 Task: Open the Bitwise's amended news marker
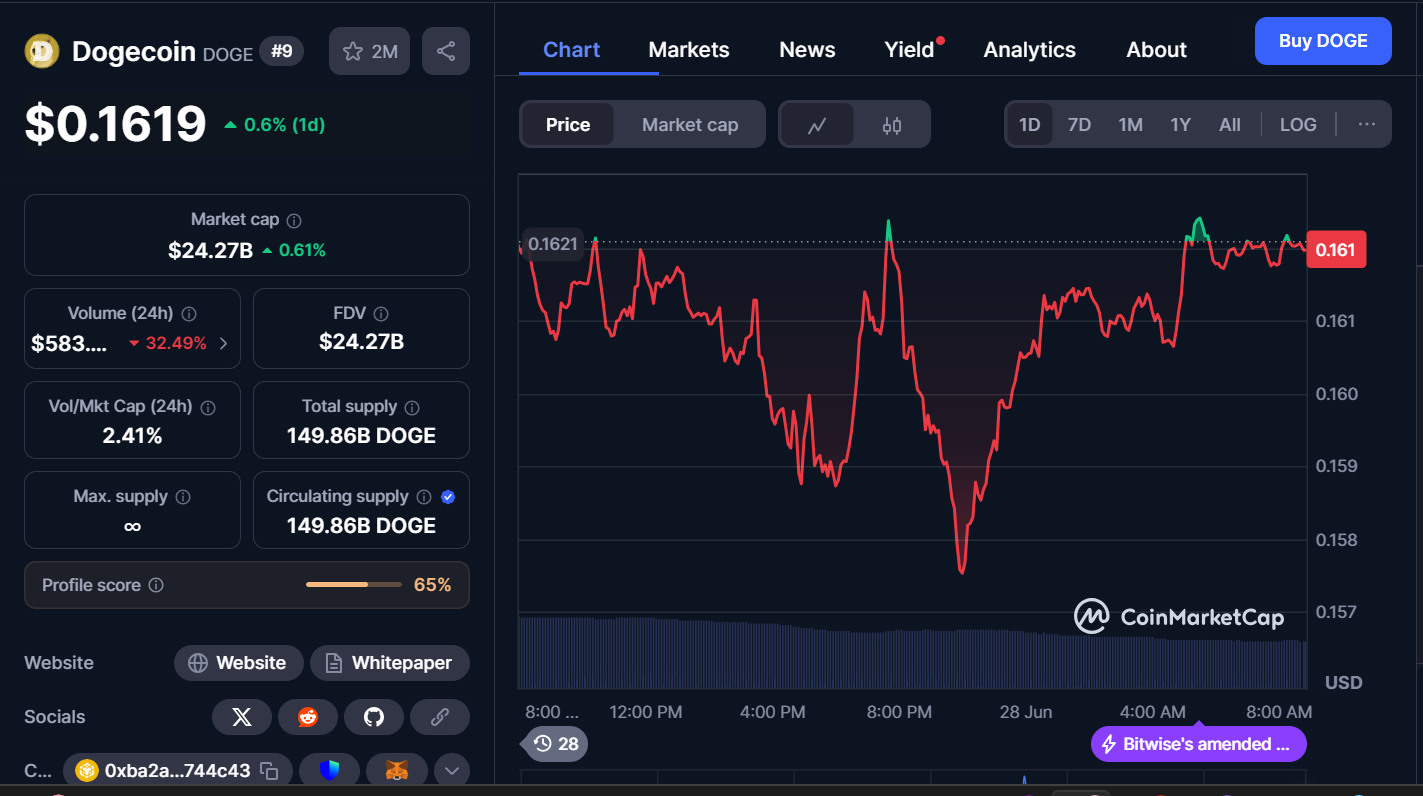(x=1199, y=744)
